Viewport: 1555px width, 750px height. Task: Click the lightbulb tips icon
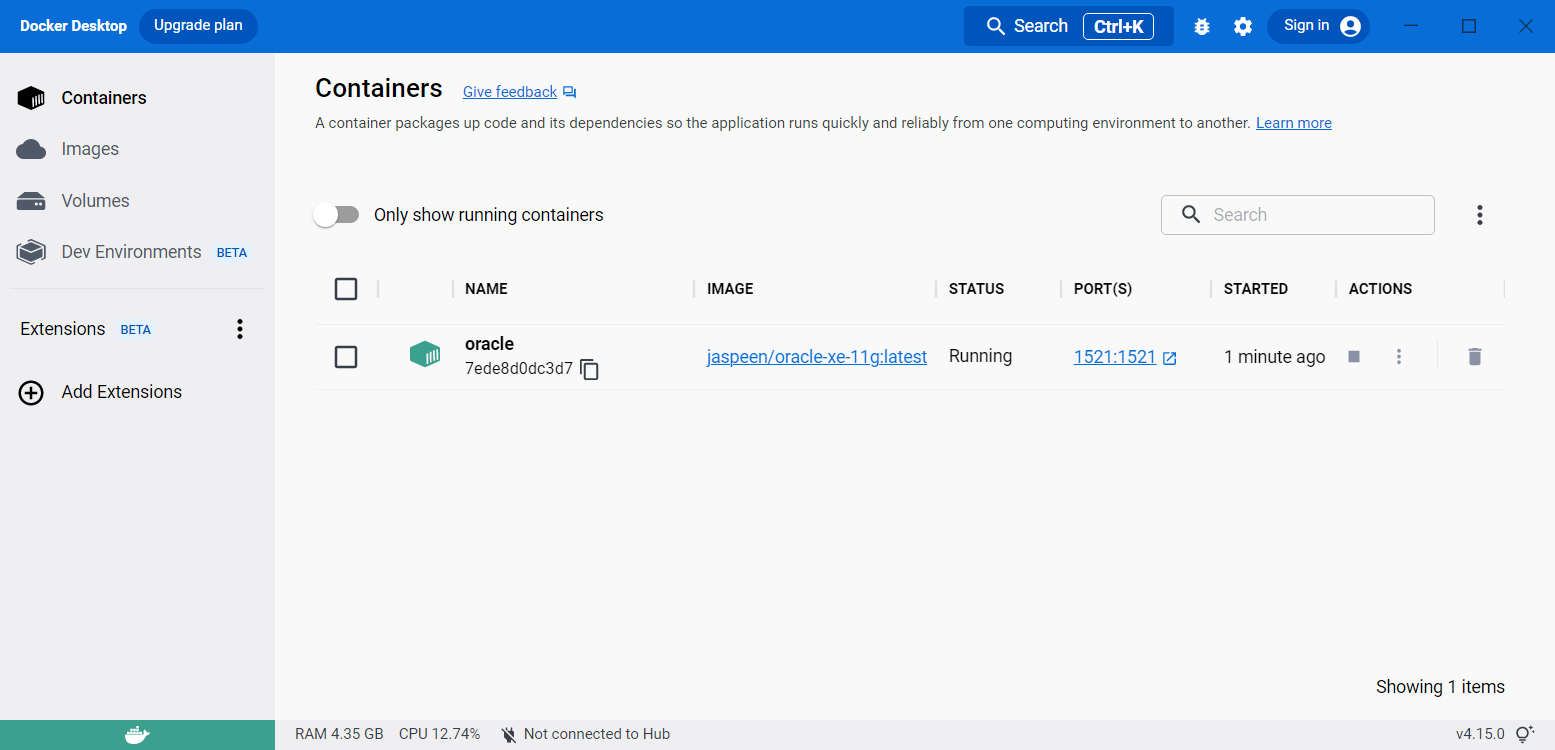click(1524, 734)
